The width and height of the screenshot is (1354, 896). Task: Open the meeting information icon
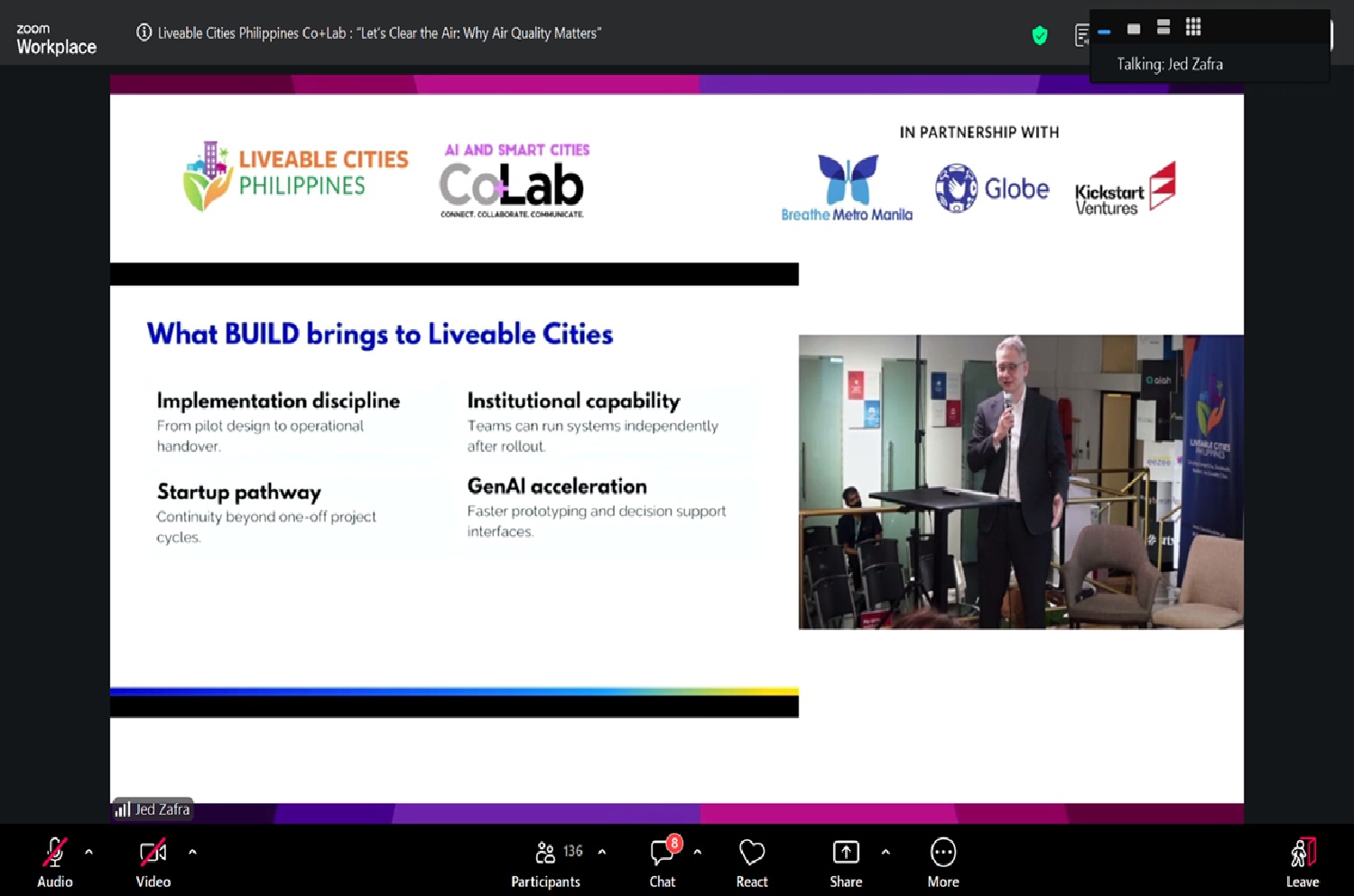point(144,32)
